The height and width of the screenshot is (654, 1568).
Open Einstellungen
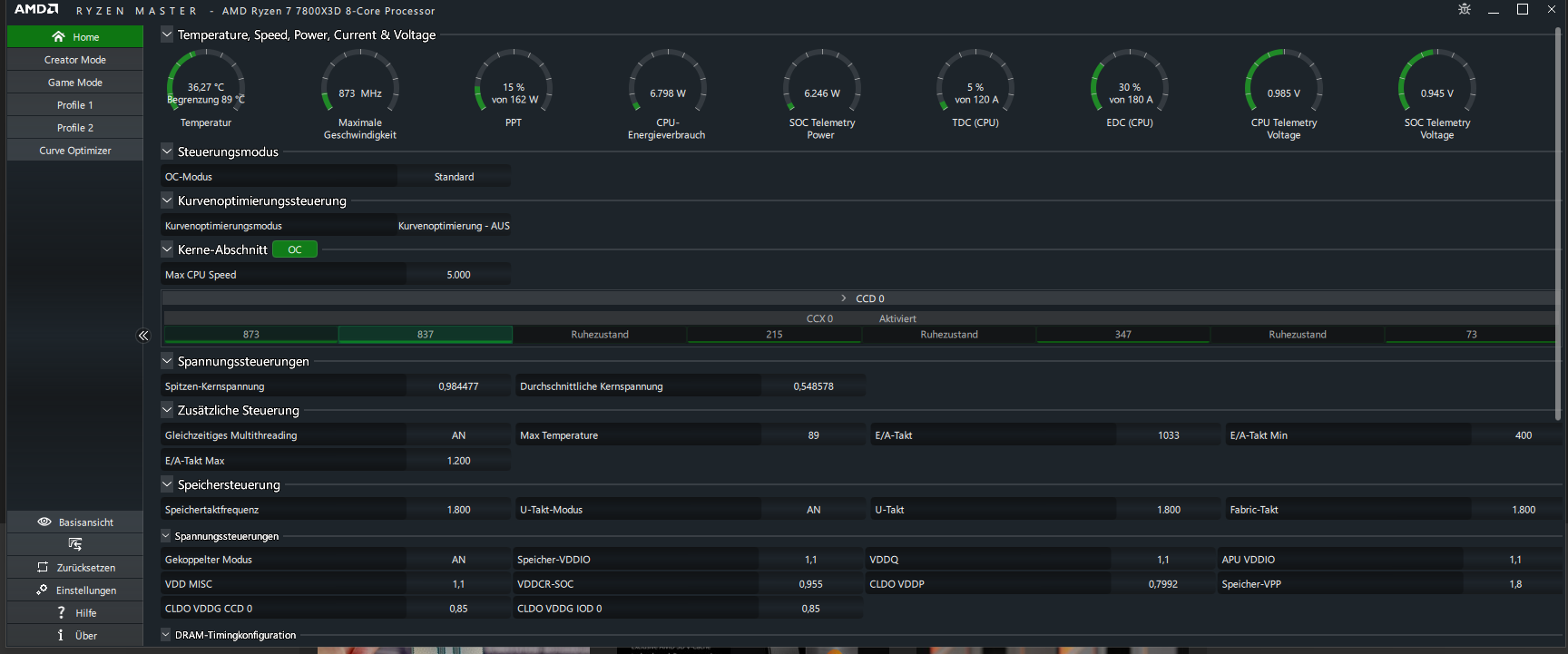(x=75, y=590)
